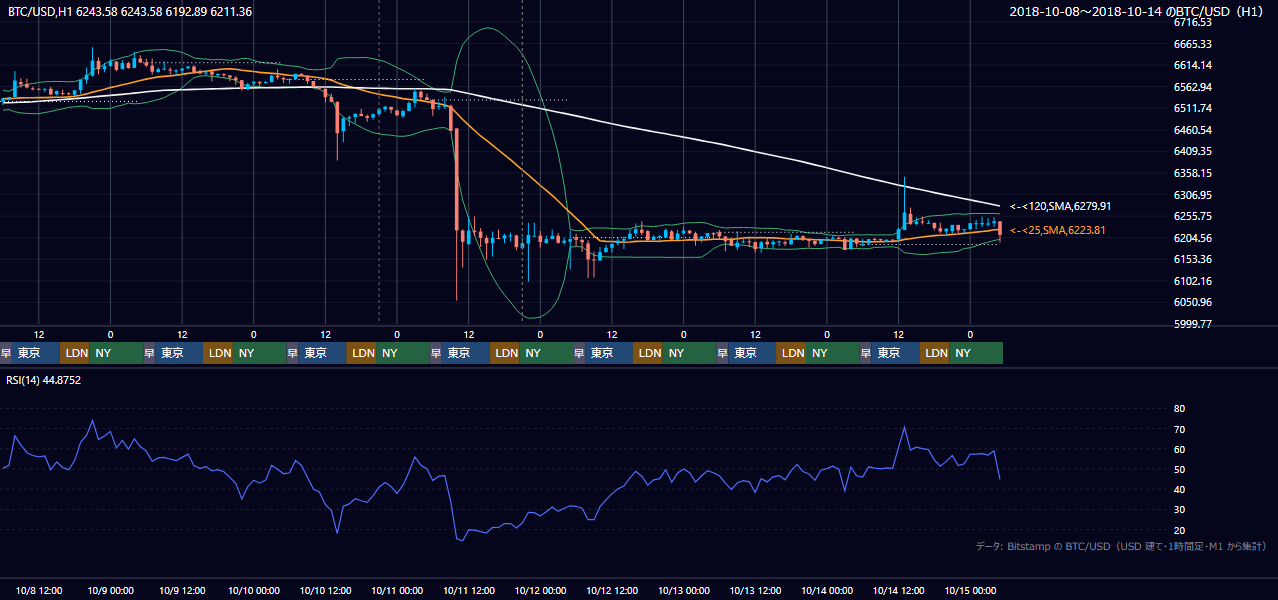The width and height of the screenshot is (1278, 600).
Task: Click RSI scale value 20
Action: (x=1179, y=531)
